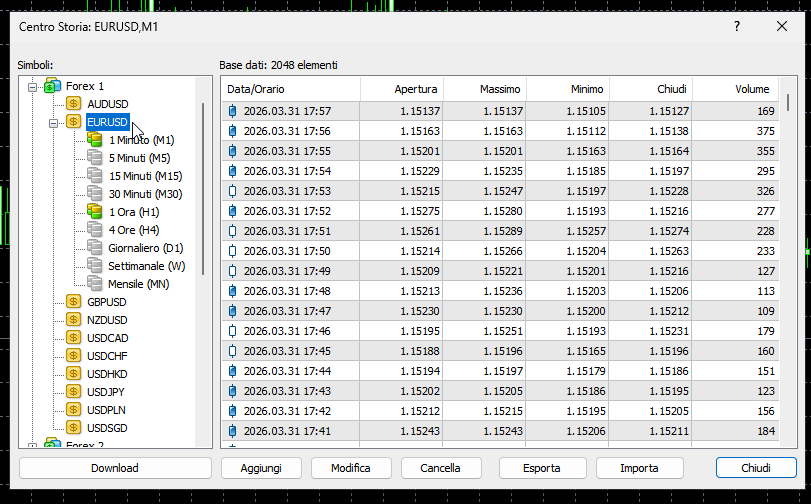Expand the Forex 2 tree group

32,445
